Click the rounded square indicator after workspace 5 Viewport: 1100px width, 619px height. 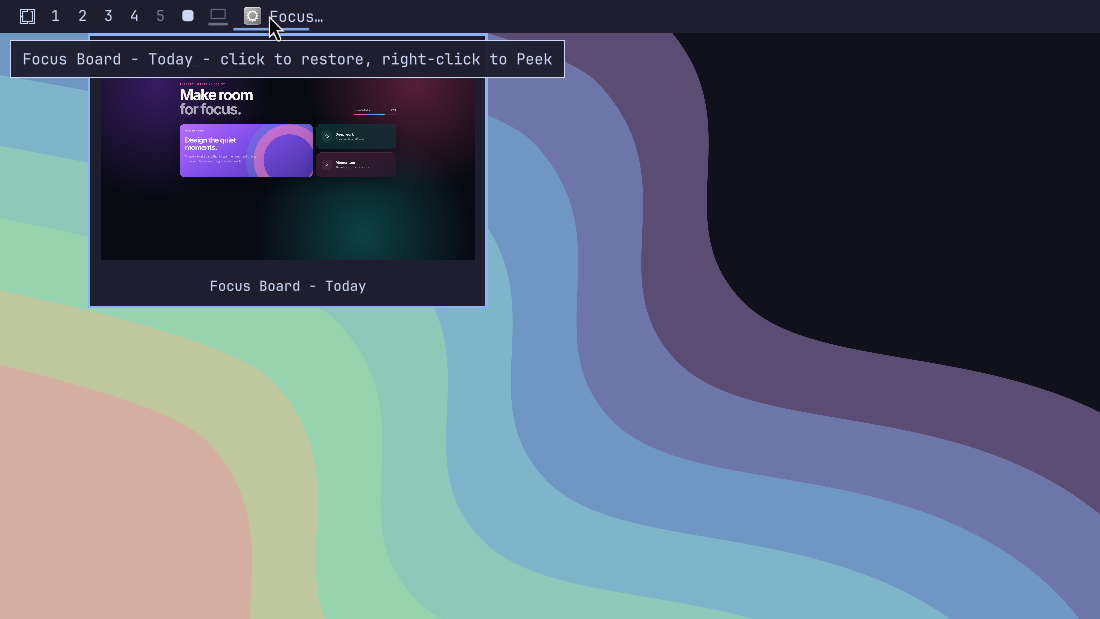pos(187,15)
